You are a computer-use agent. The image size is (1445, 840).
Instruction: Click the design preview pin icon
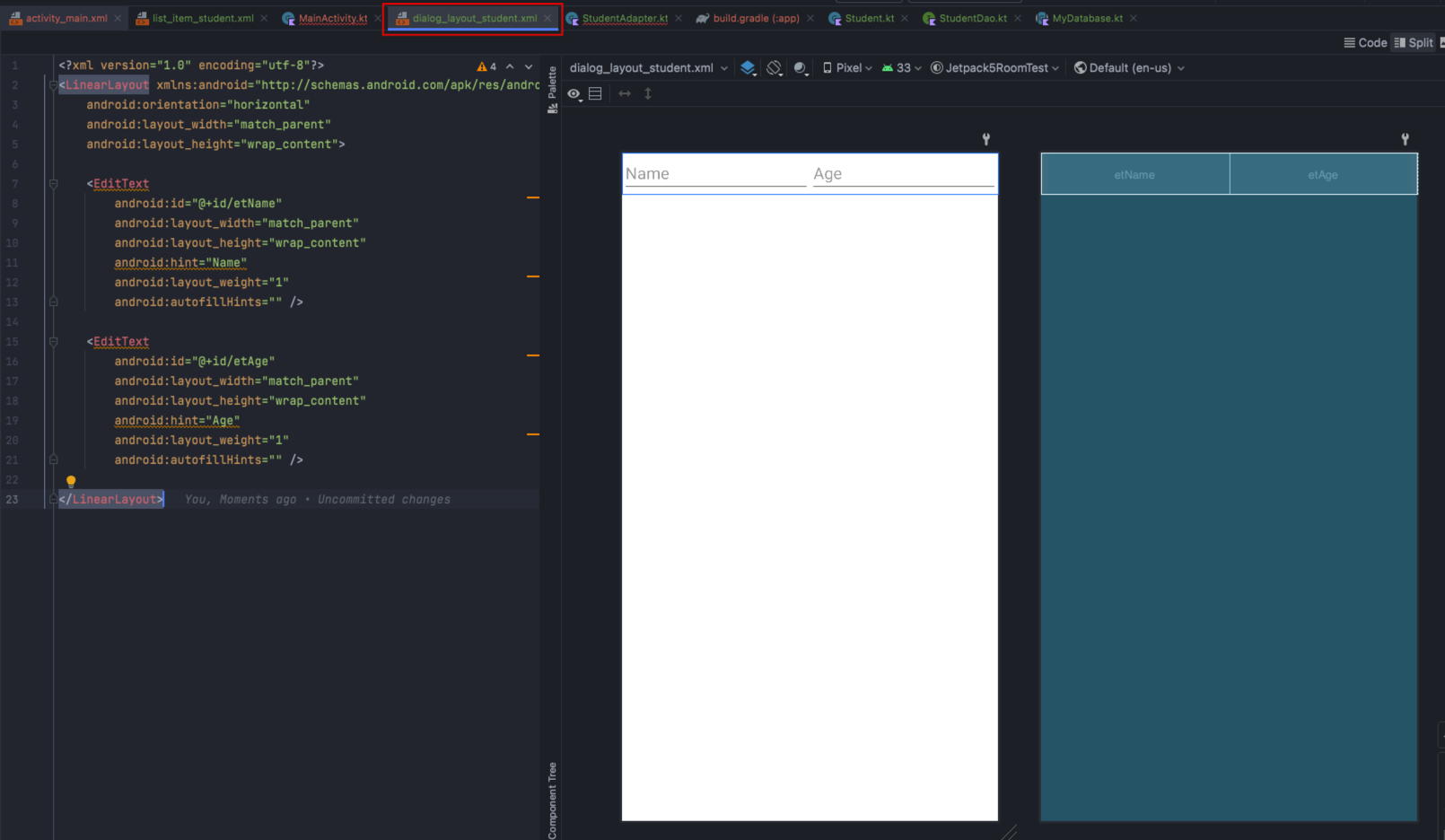click(x=985, y=139)
